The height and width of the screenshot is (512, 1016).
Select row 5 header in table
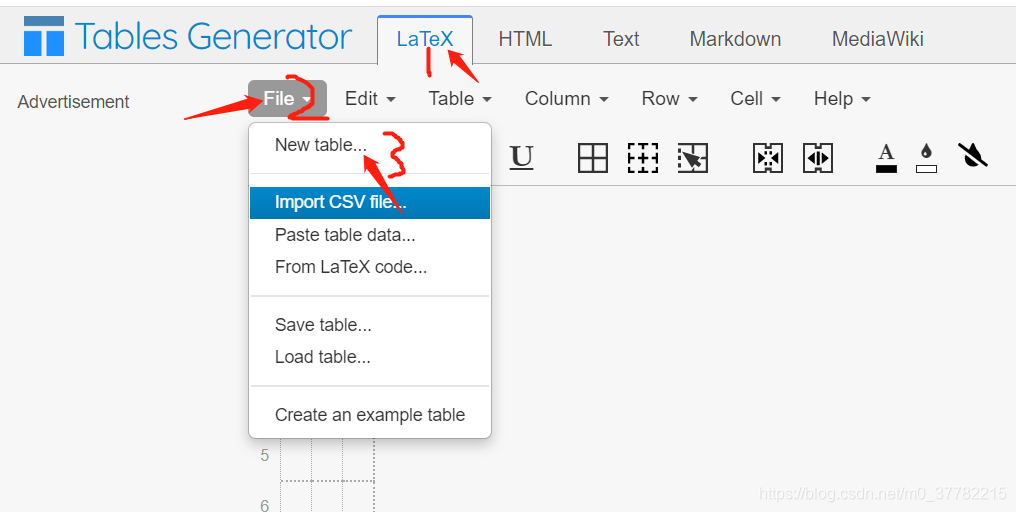coord(264,456)
